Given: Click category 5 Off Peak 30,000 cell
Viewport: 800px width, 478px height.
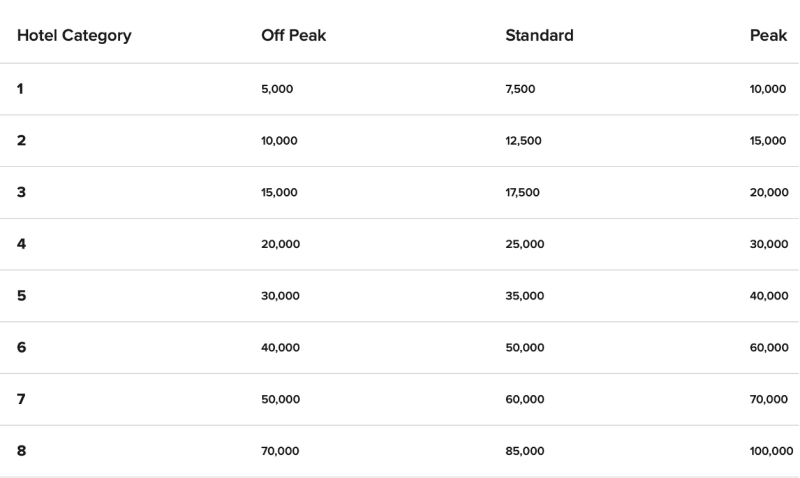Looking at the screenshot, I should tap(280, 296).
